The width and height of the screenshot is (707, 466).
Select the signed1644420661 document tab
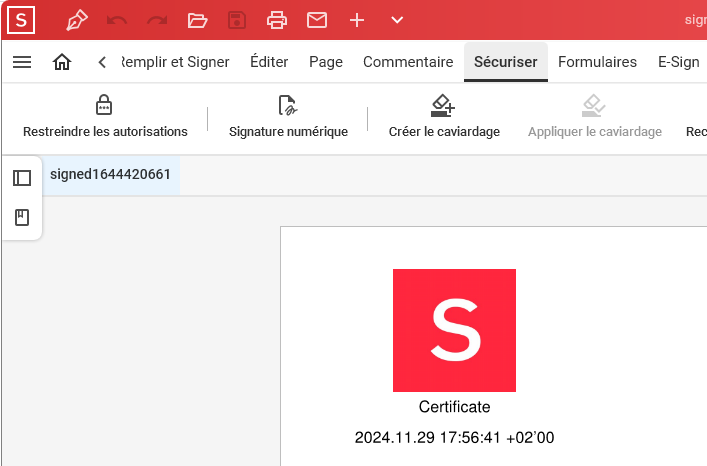(110, 174)
